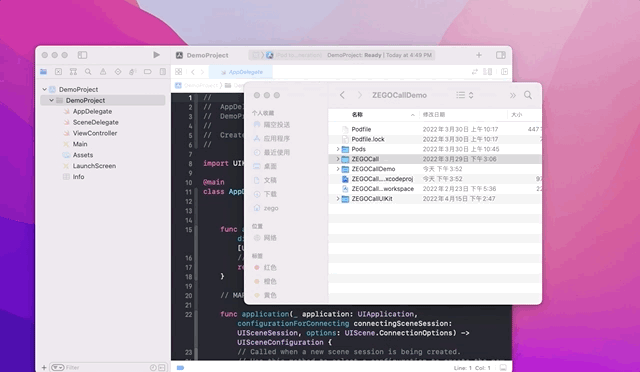The width and height of the screenshot is (640, 372).
Task: Open the Source Control navigator
Action: [x=58, y=72]
